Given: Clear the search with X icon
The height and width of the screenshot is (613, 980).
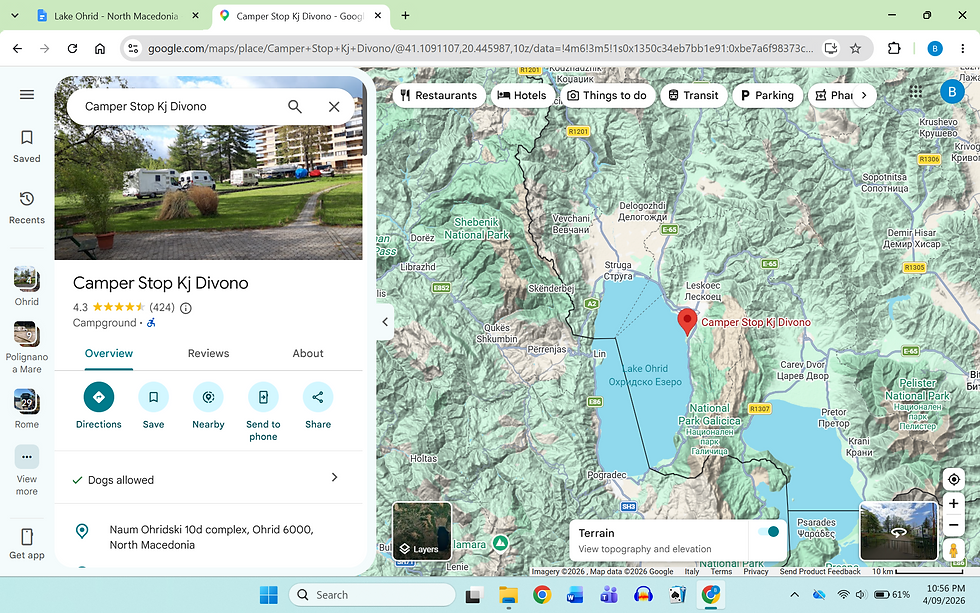Looking at the screenshot, I should [334, 107].
